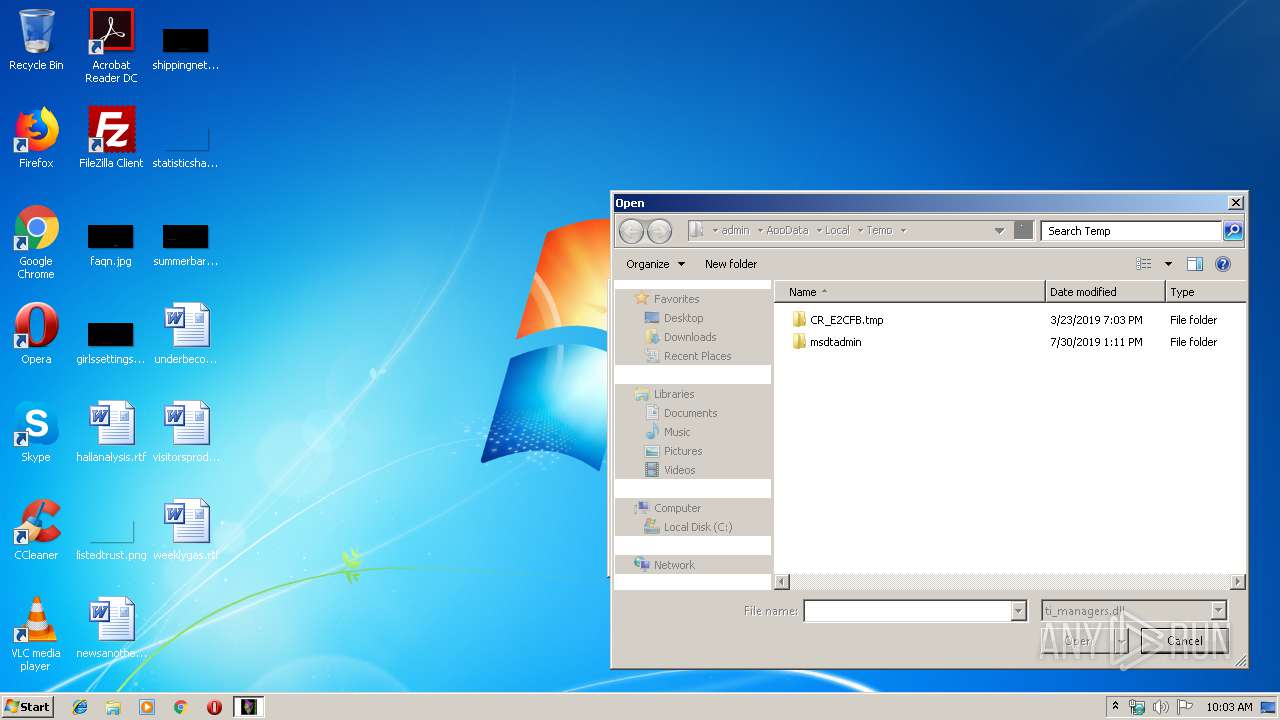
Task: Select the faqn.jpg file icon
Action: pyautogui.click(x=111, y=246)
